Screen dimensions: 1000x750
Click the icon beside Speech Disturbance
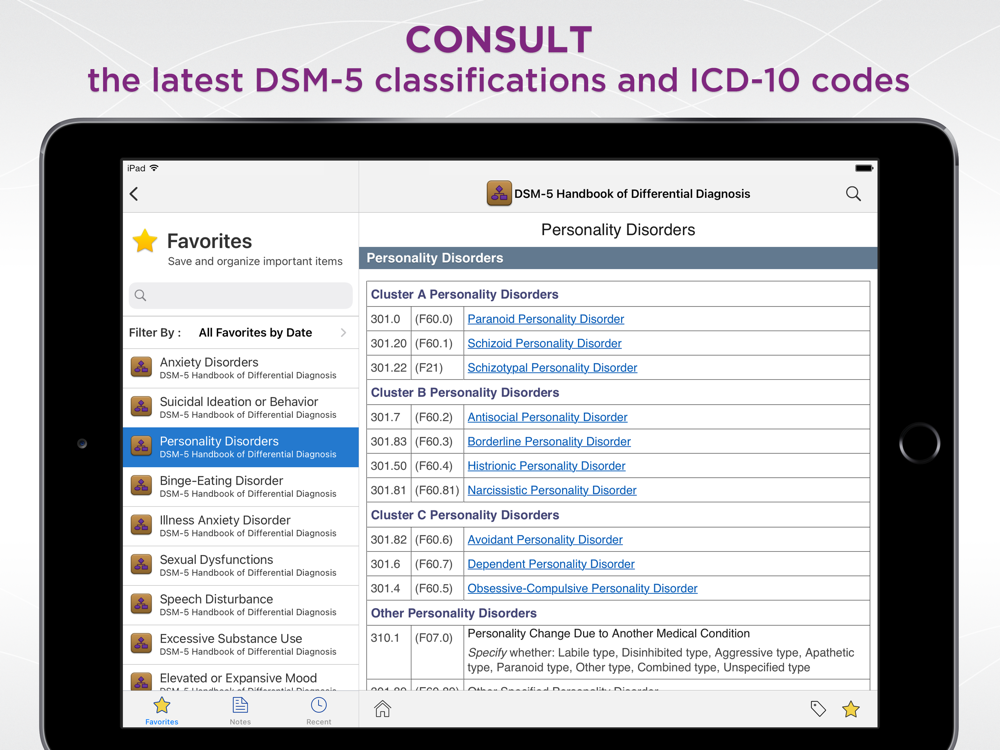pyautogui.click(x=142, y=604)
